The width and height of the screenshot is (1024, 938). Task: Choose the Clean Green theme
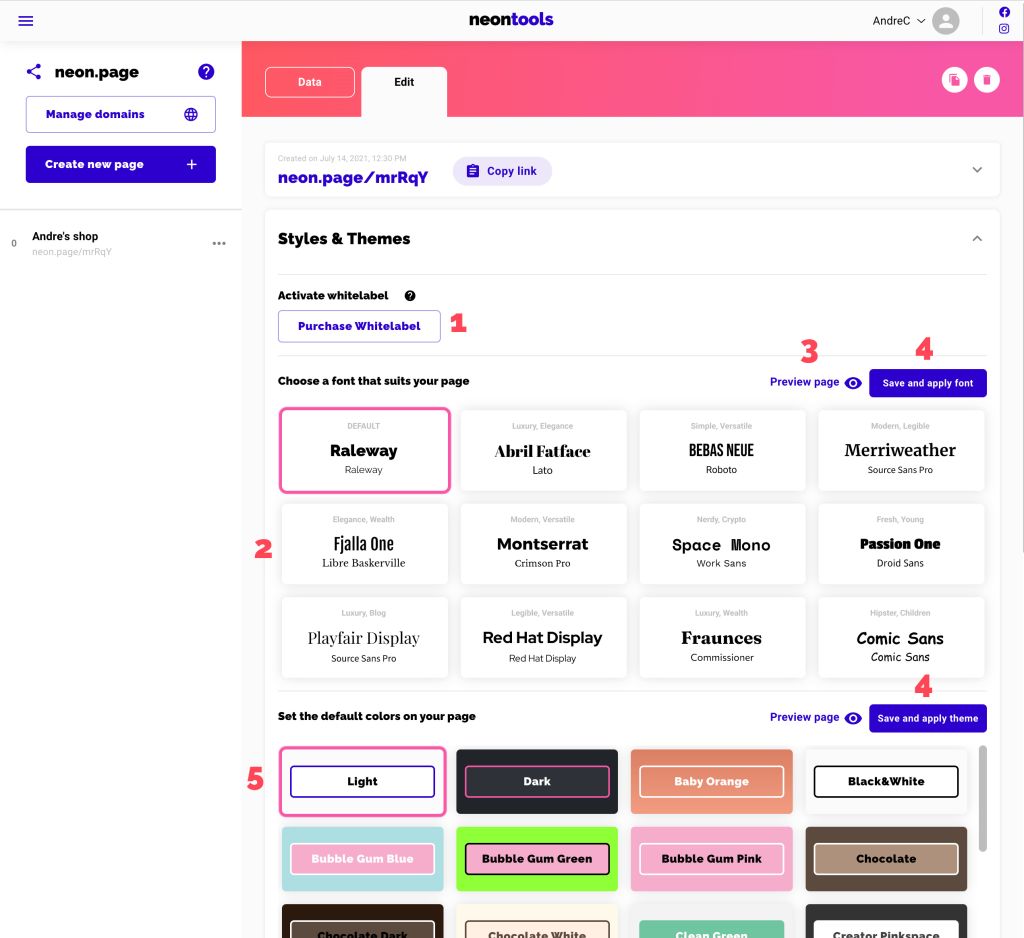click(711, 922)
